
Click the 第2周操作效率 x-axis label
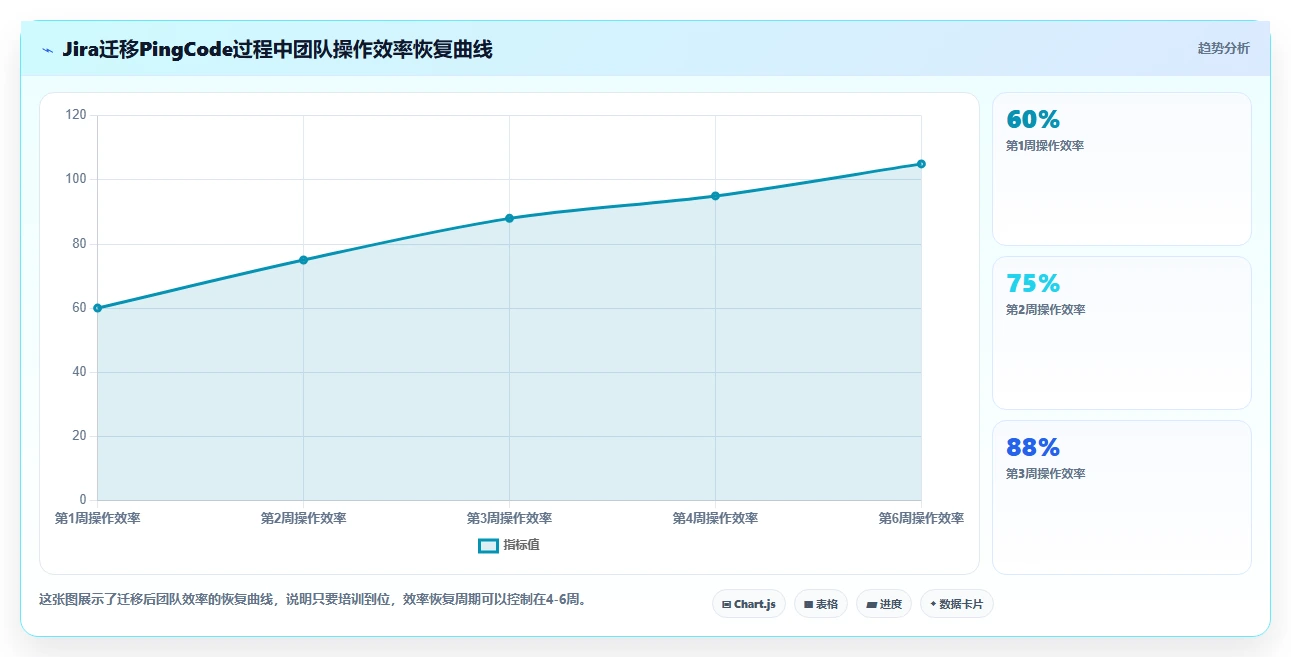pyautogui.click(x=304, y=518)
